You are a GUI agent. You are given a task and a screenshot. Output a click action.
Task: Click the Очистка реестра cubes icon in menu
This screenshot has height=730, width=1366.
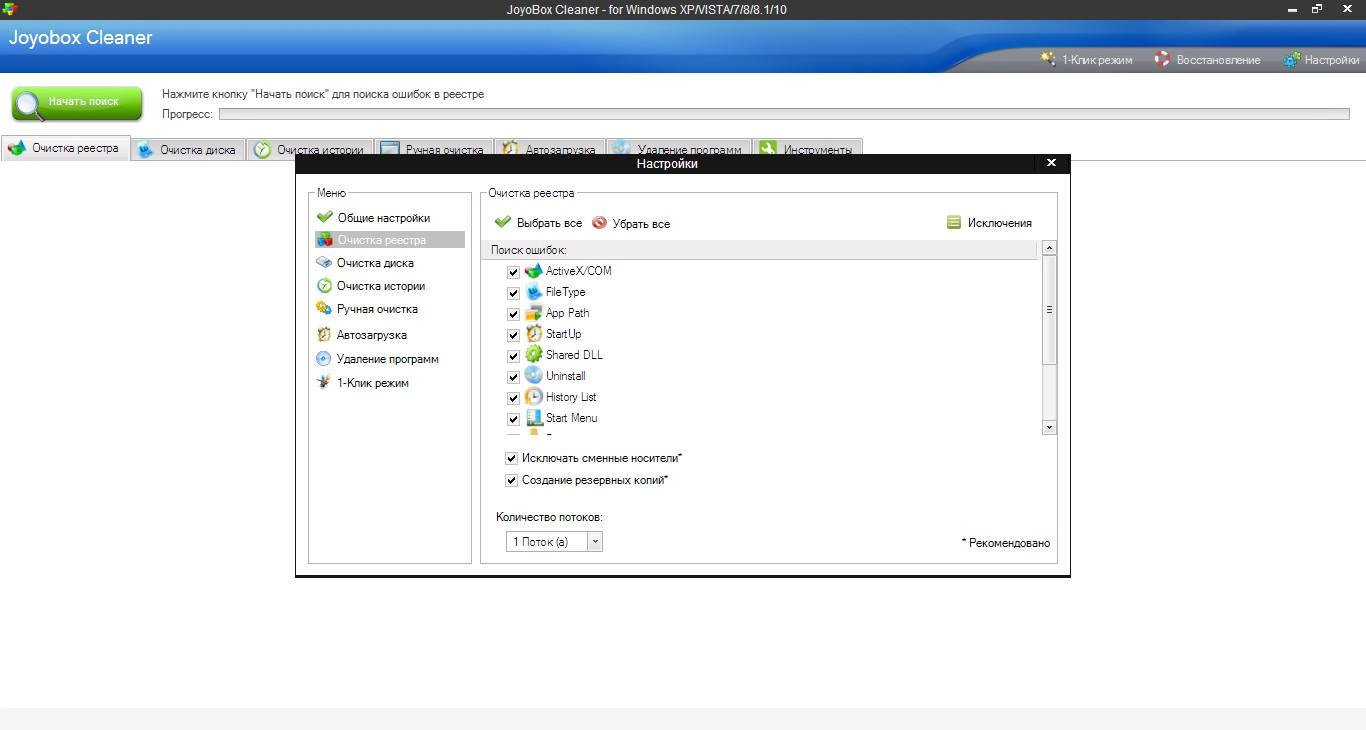tap(324, 240)
